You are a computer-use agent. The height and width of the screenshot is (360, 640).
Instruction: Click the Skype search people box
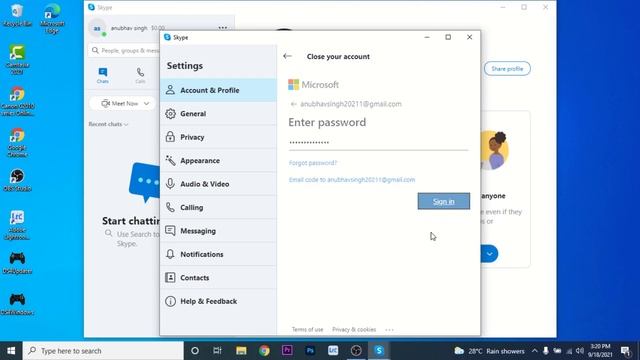pyautogui.click(x=124, y=51)
